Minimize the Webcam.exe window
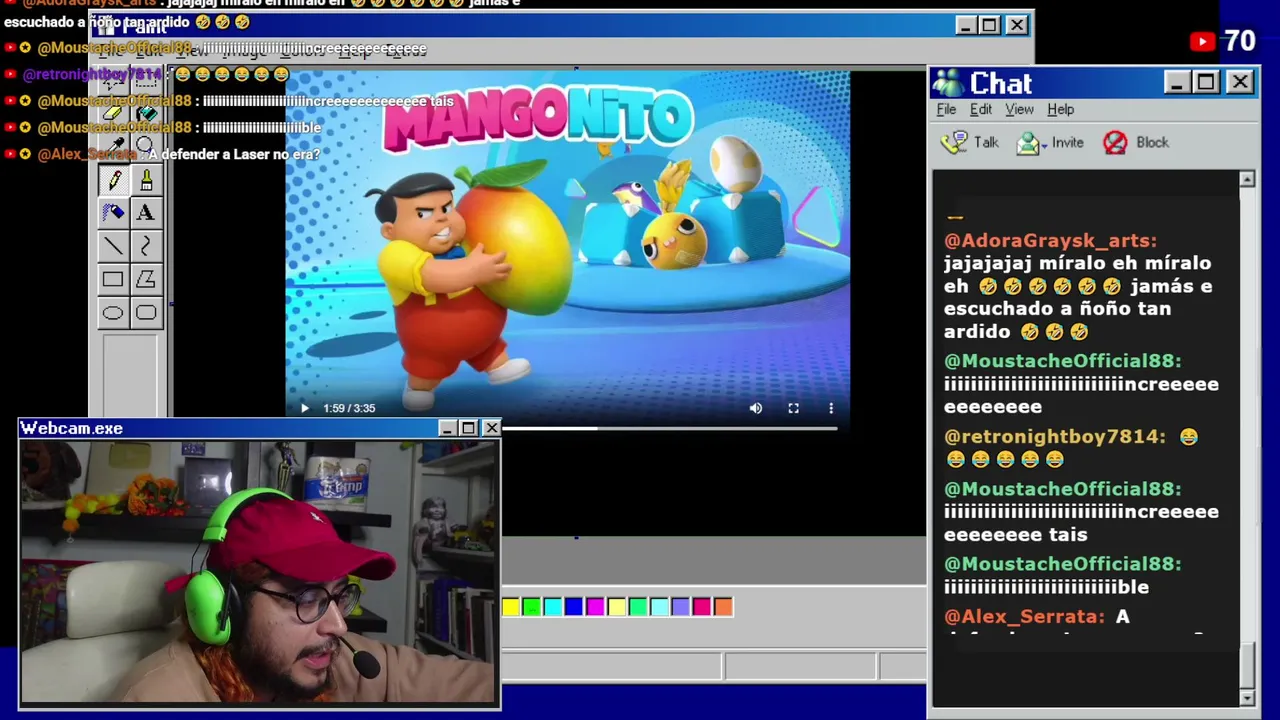 (x=447, y=428)
